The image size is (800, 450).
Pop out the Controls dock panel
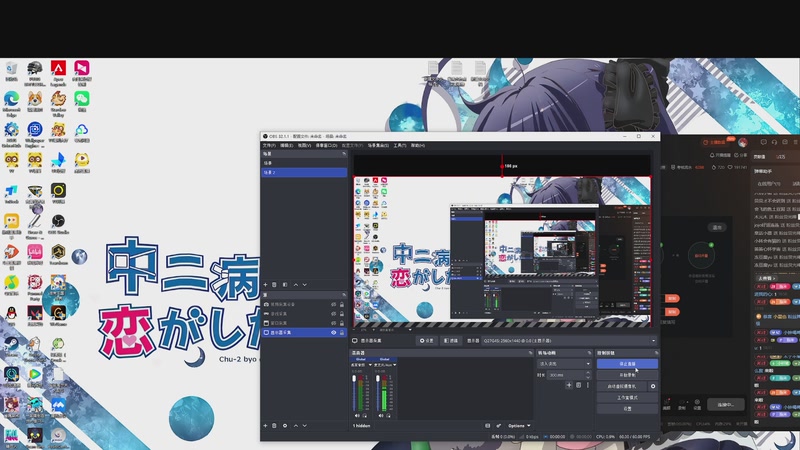656,353
